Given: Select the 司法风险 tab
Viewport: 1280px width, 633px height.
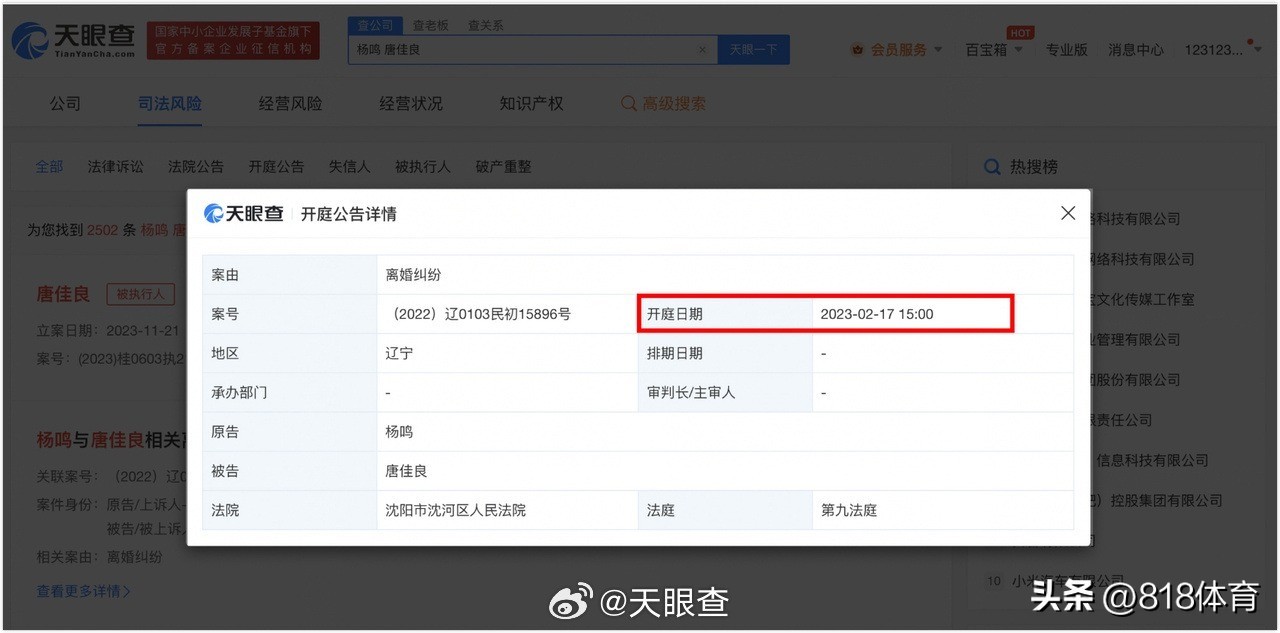Looking at the screenshot, I should pos(170,104).
